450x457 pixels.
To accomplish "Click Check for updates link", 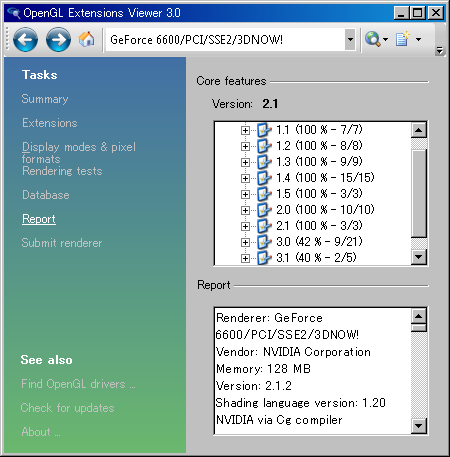I will (67, 408).
